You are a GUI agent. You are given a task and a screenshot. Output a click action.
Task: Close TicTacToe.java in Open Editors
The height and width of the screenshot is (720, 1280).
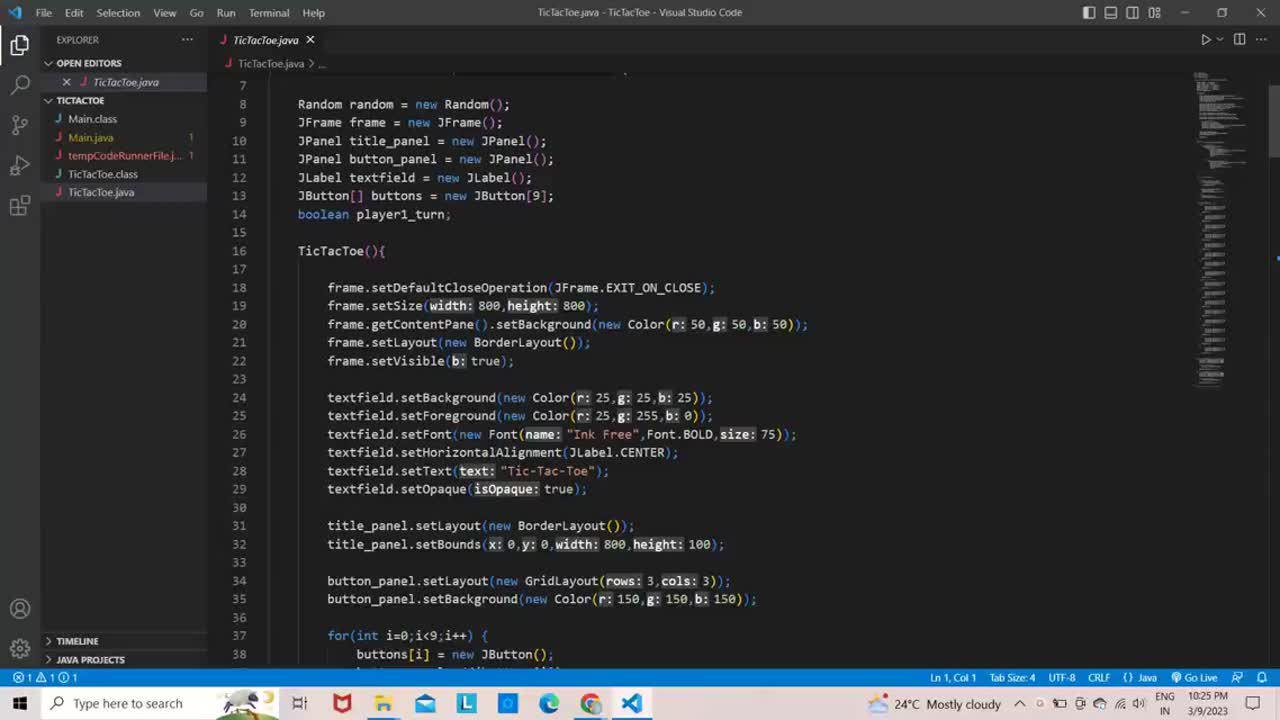(66, 82)
